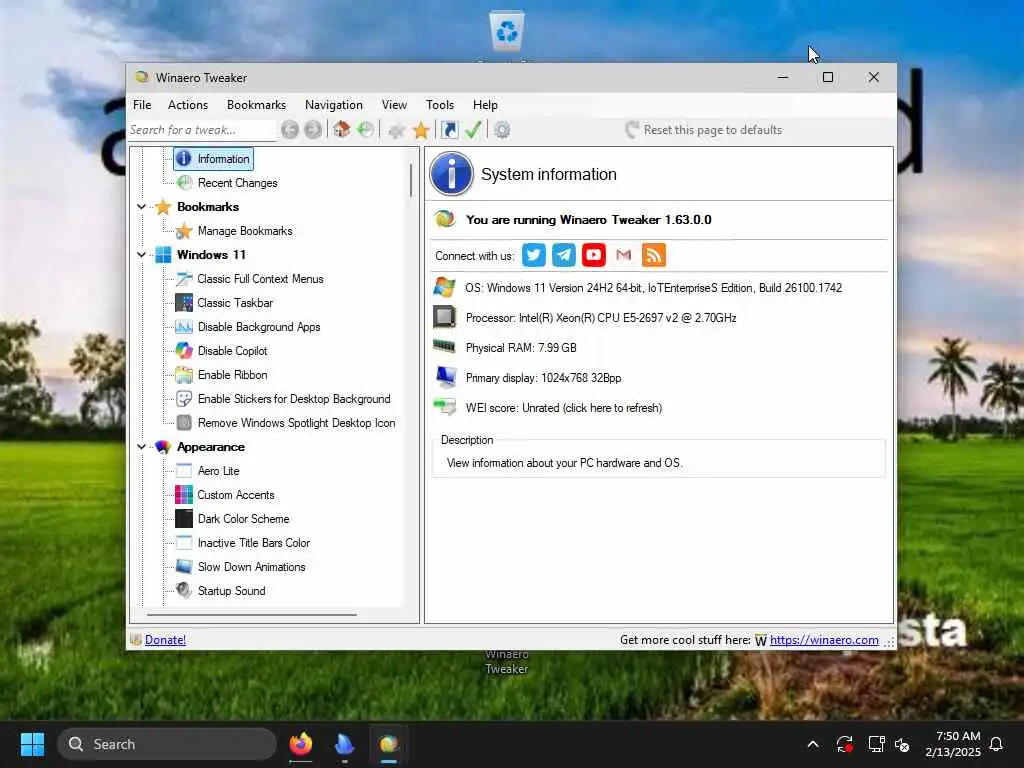Click the Physical RAM info line
Viewport: 1024px width, 768px height.
click(520, 348)
